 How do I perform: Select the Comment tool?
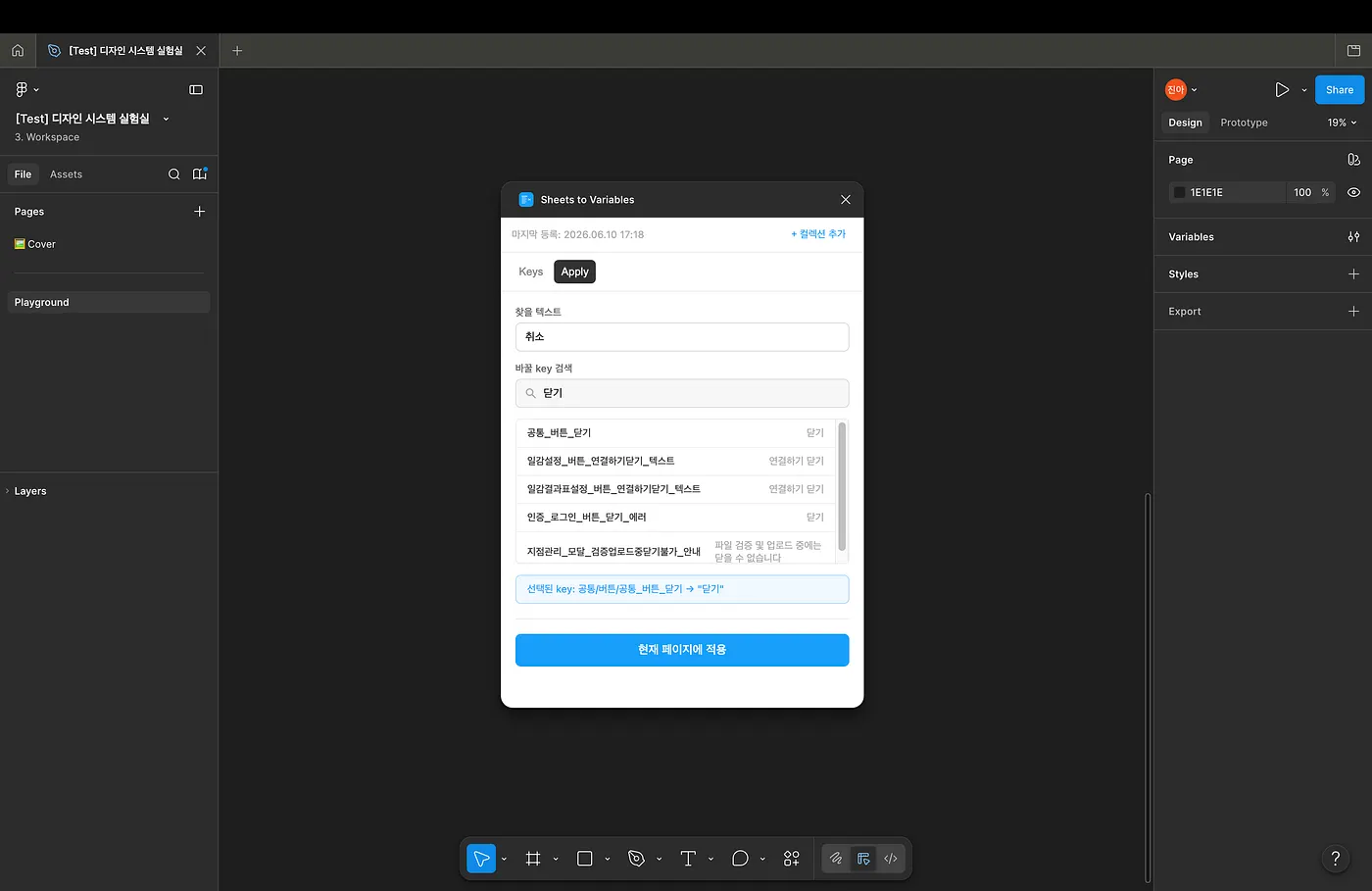(740, 859)
